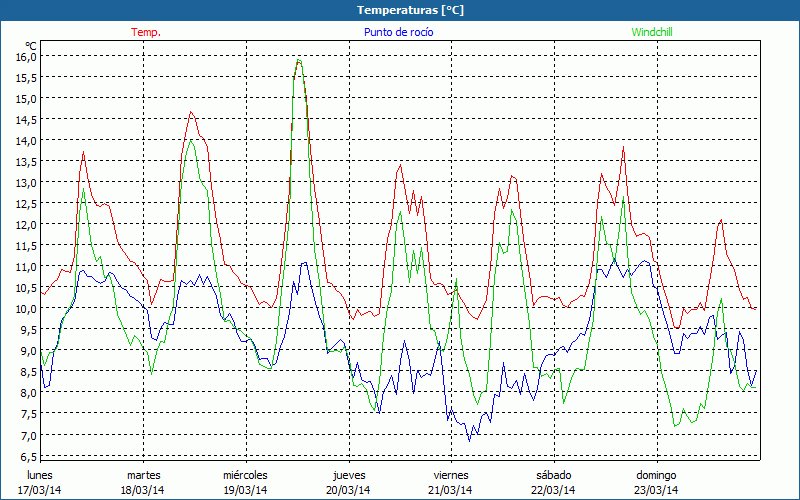Click the 20/03/14 date label
Image resolution: width=800 pixels, height=500 pixels.
pos(349,489)
